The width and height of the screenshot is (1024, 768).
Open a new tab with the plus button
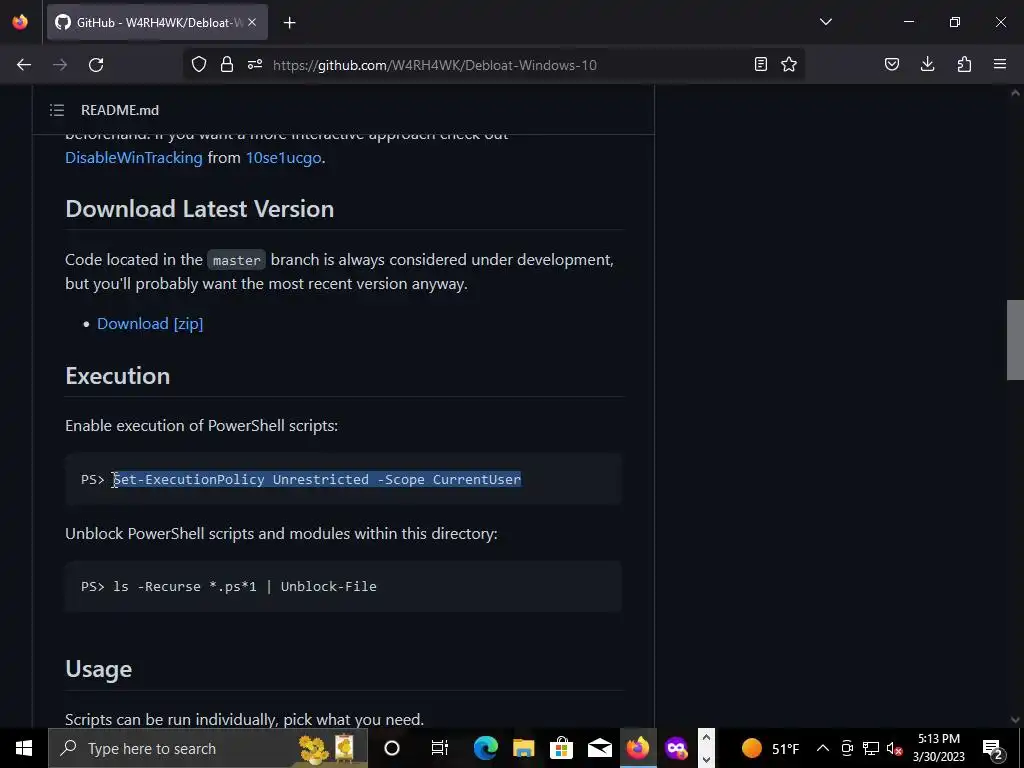coord(290,23)
